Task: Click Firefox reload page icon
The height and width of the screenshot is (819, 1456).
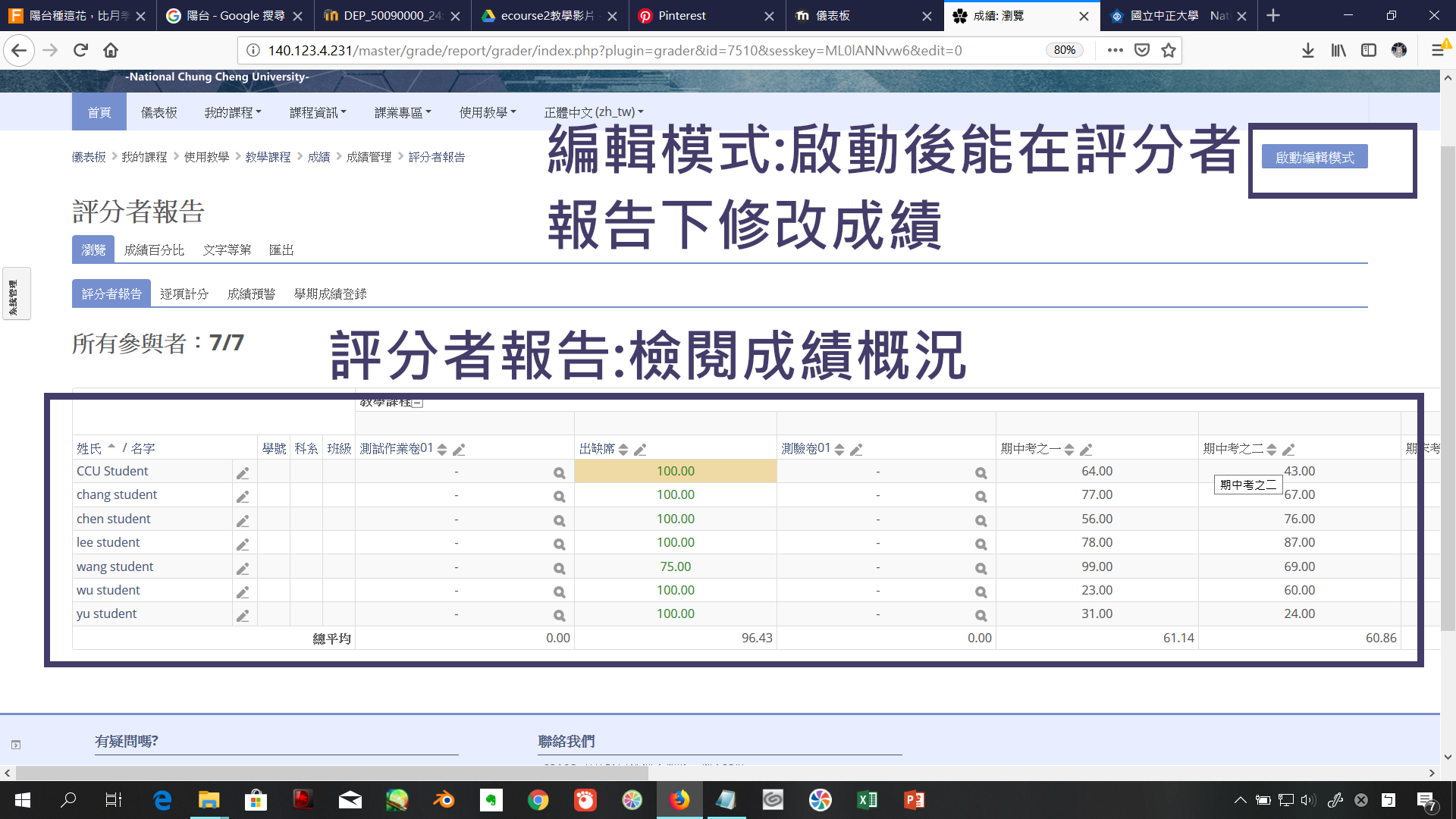Action: point(80,50)
